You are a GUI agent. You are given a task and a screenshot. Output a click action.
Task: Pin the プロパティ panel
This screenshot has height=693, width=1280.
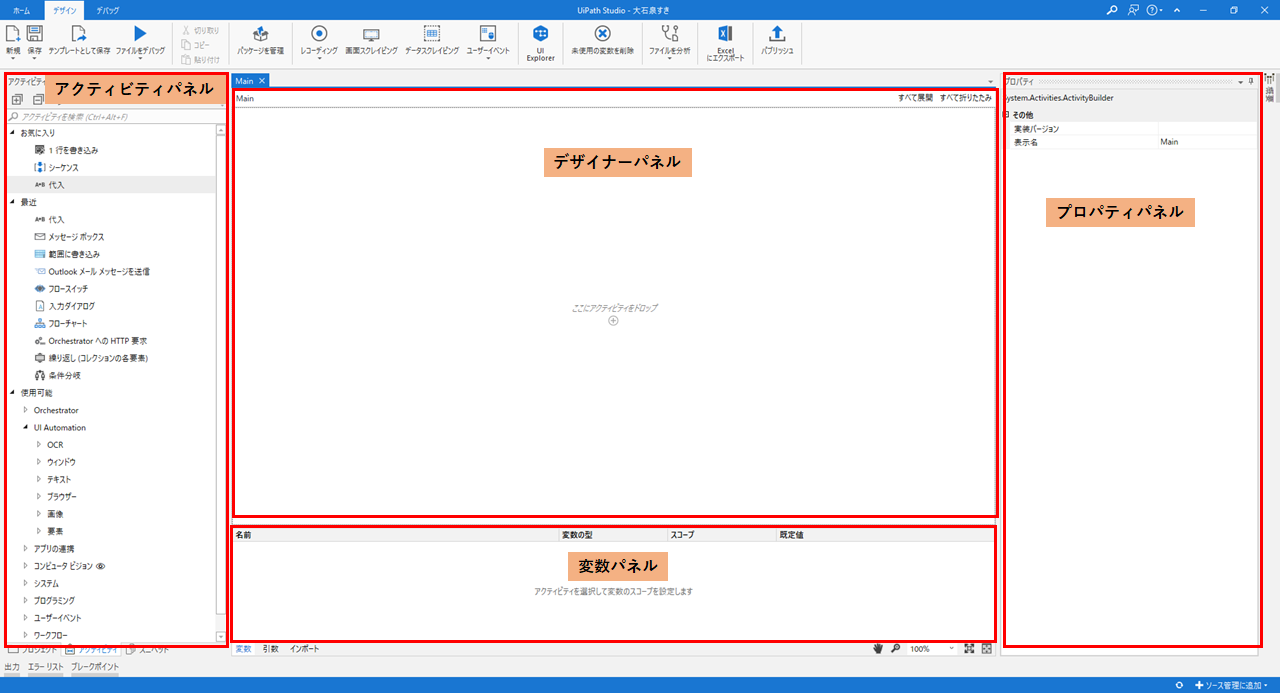pos(1251,81)
